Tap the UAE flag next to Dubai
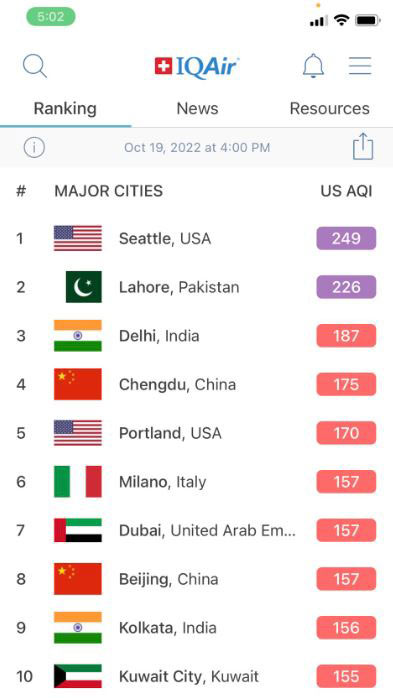Image resolution: width=393 pixels, height=698 pixels. click(78, 530)
